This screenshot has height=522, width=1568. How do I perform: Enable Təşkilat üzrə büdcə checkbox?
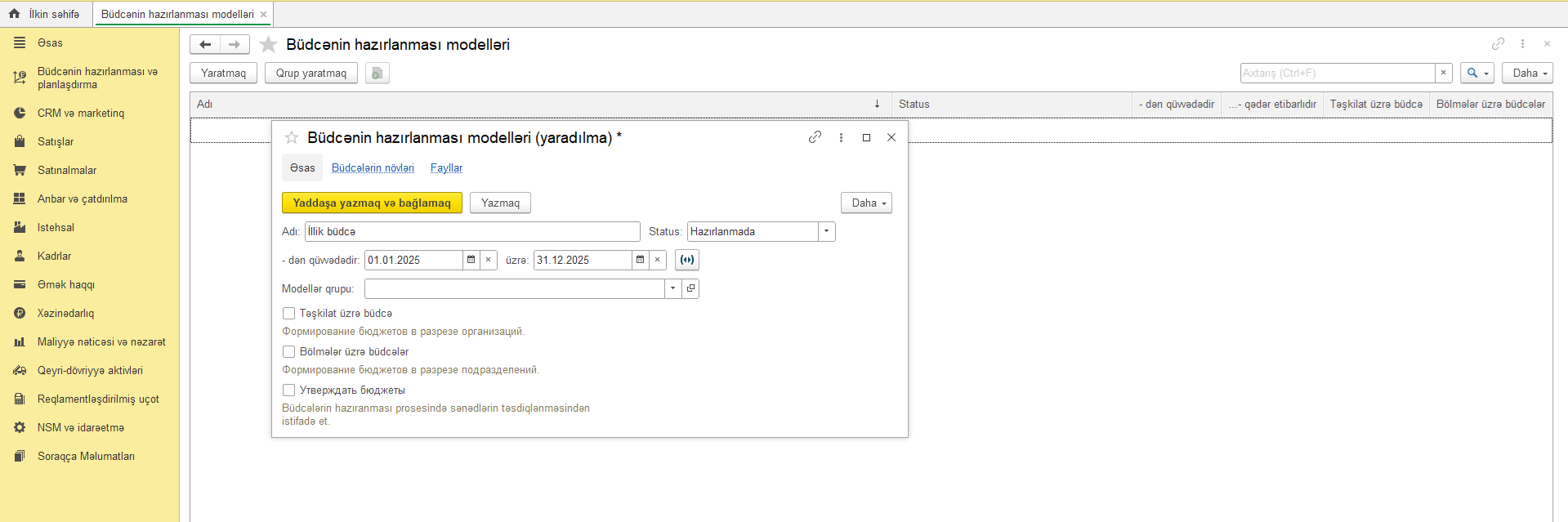(x=288, y=313)
